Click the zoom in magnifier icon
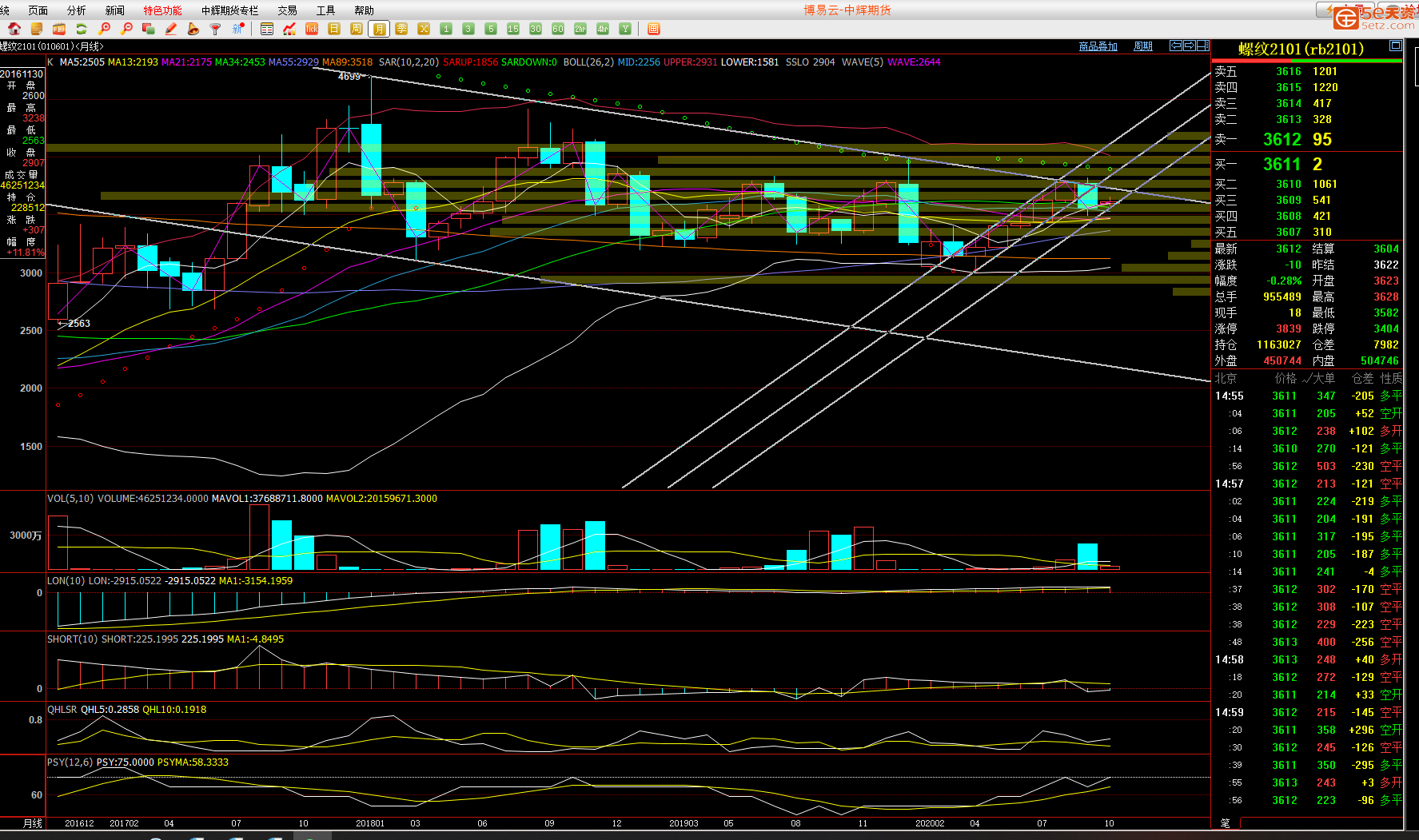This screenshot has width=1419, height=840. (x=104, y=29)
